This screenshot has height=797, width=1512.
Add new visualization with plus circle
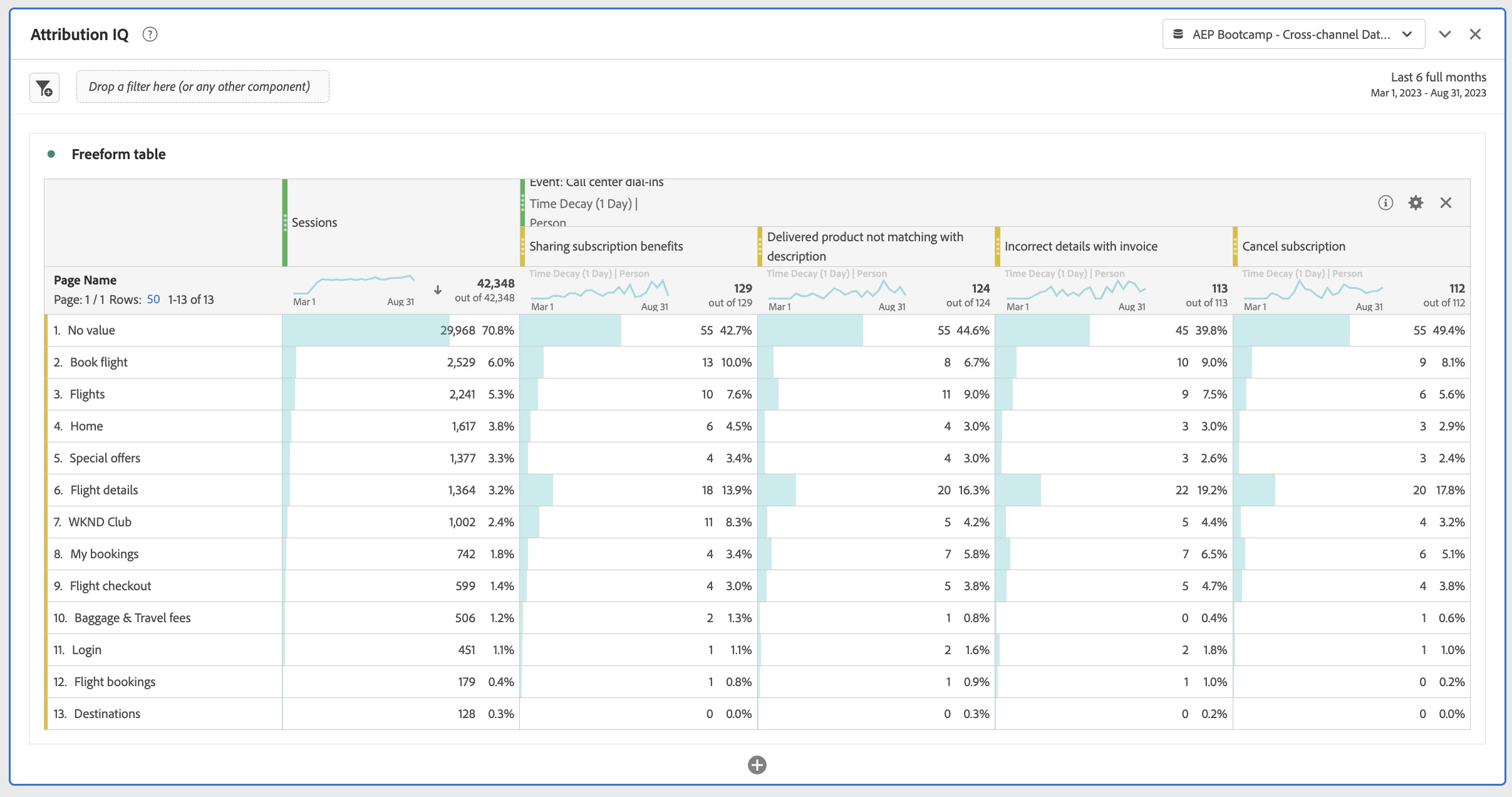click(757, 765)
